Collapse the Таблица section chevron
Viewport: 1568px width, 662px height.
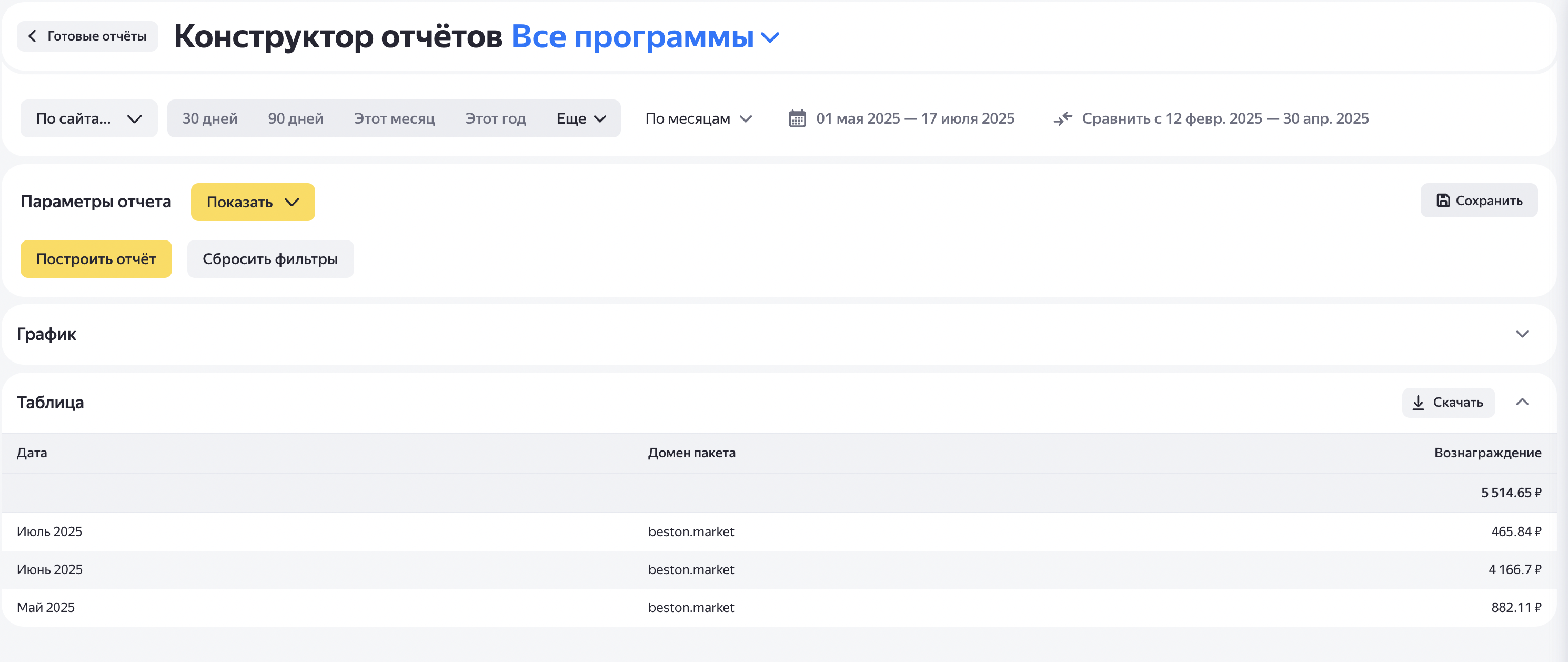click(x=1522, y=402)
